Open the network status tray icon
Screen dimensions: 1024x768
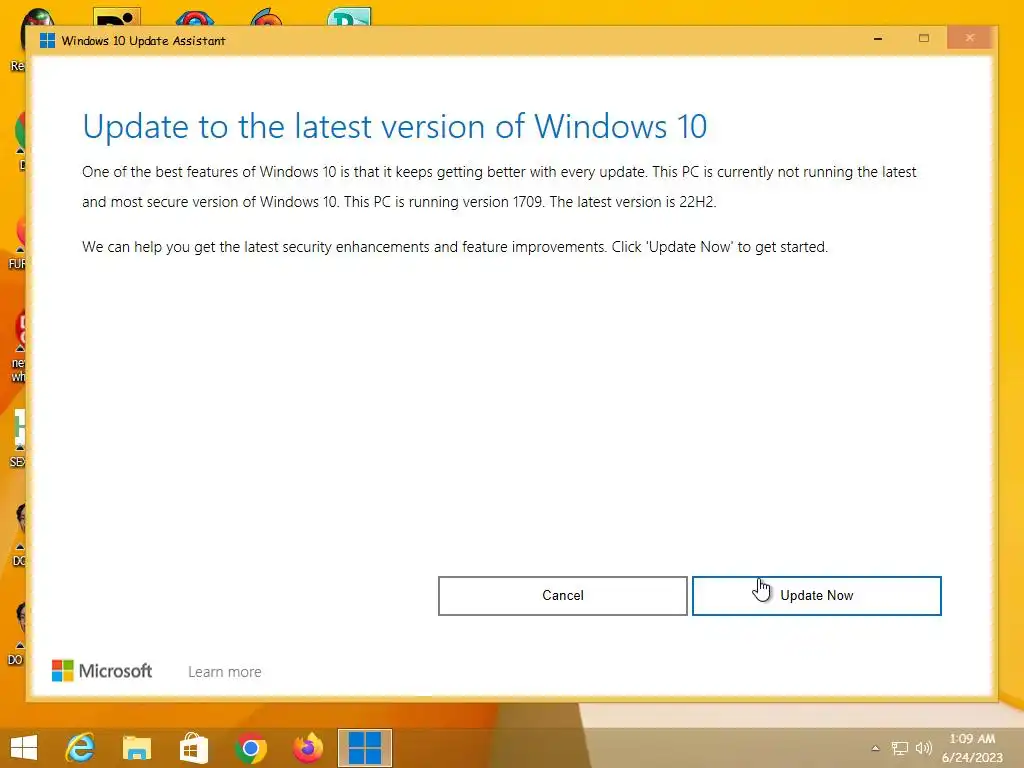(x=900, y=748)
